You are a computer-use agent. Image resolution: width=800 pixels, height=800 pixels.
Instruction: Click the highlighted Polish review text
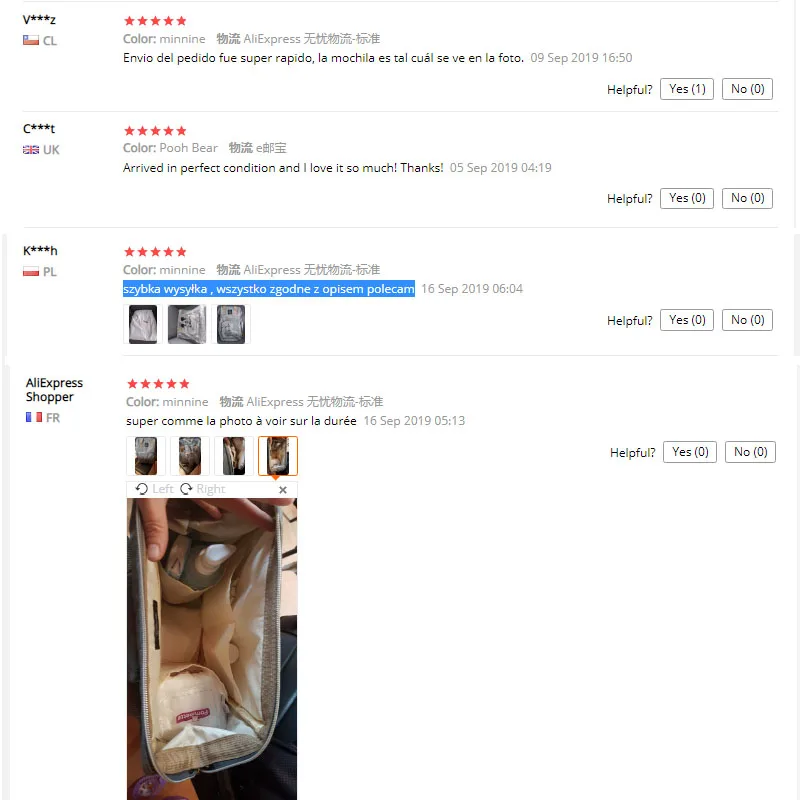269,289
